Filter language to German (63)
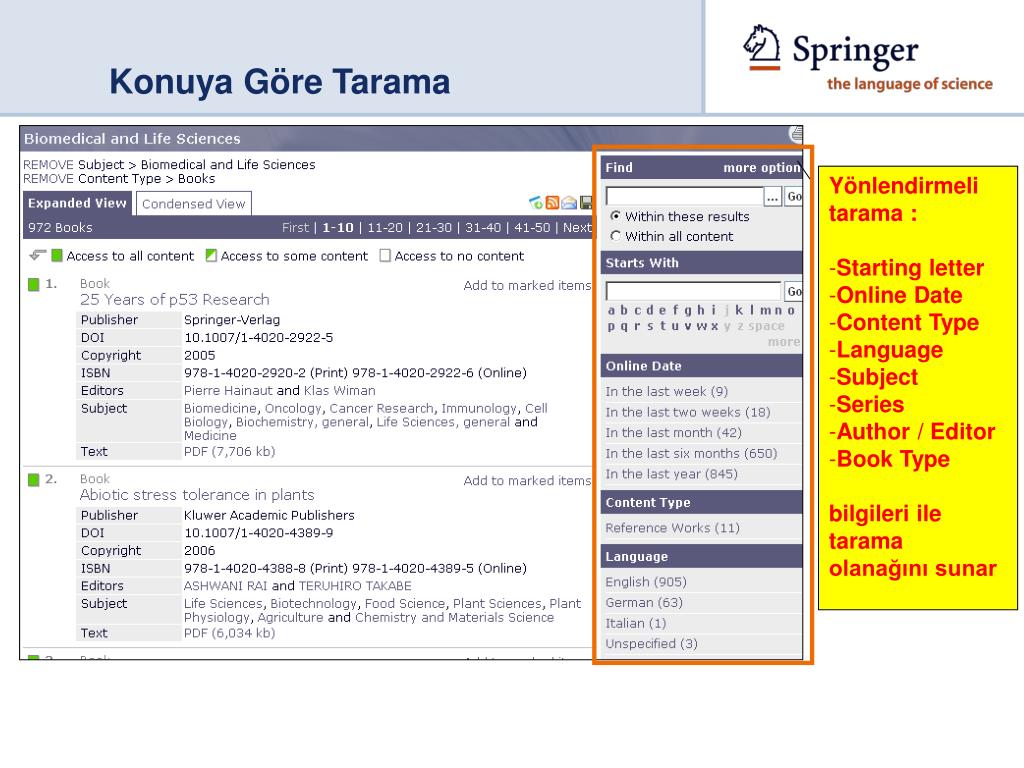 (644, 602)
